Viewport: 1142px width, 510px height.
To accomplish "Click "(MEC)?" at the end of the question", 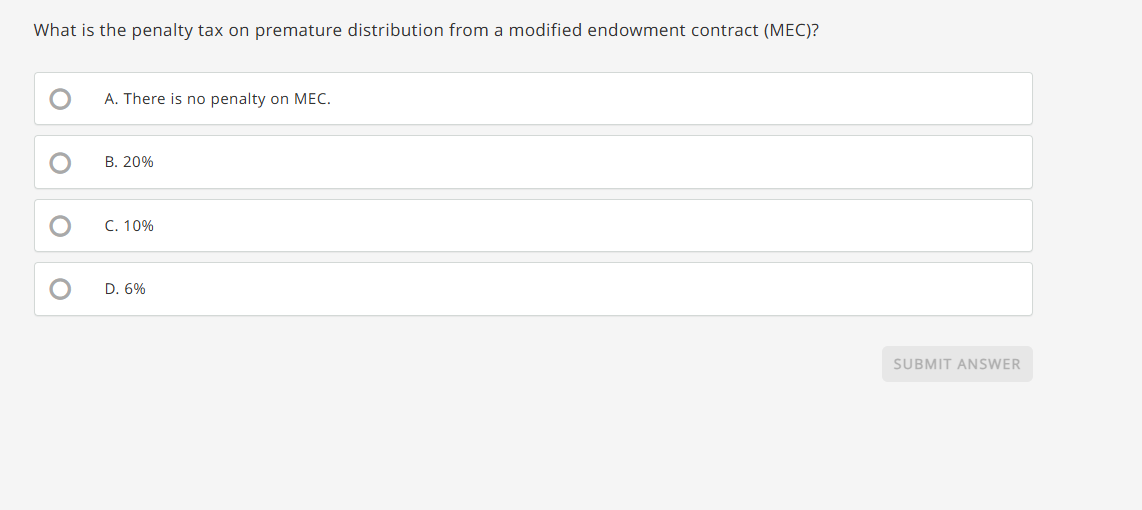I will tap(791, 30).
